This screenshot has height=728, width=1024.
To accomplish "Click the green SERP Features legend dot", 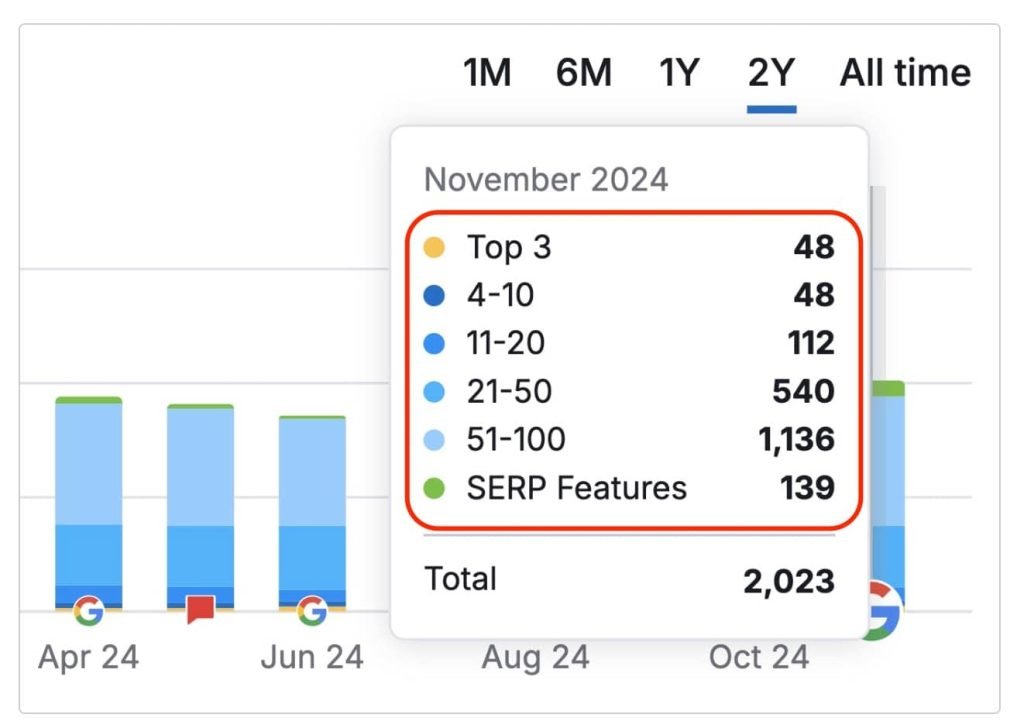I will 434,489.
